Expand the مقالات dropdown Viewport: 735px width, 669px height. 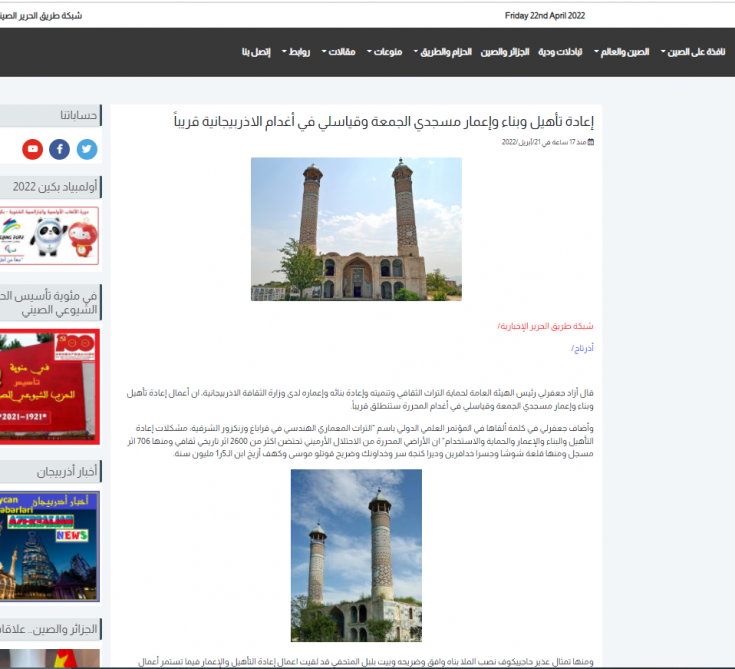click(338, 52)
